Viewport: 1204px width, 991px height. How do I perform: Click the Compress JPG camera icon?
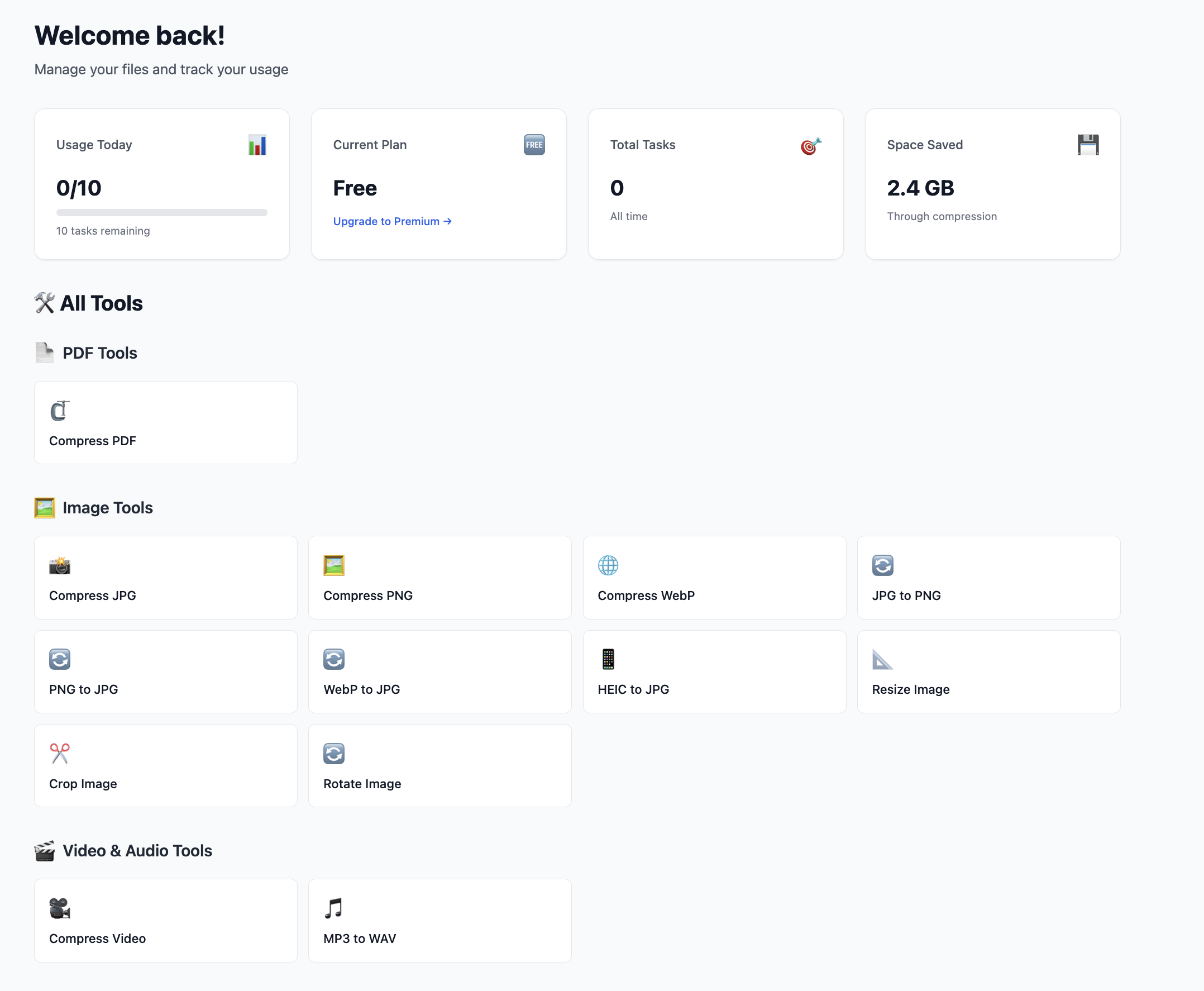(59, 565)
